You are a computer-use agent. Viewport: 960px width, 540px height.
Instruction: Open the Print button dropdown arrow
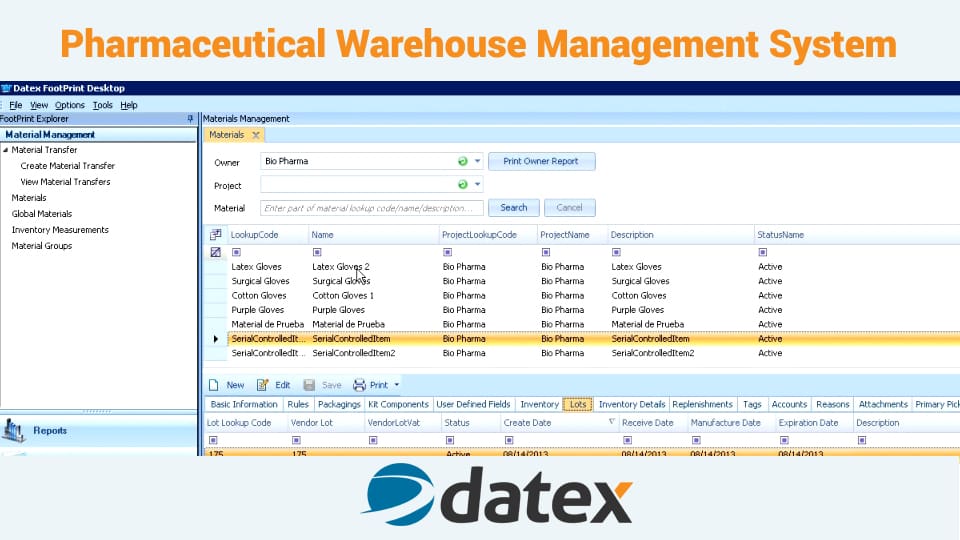click(397, 385)
